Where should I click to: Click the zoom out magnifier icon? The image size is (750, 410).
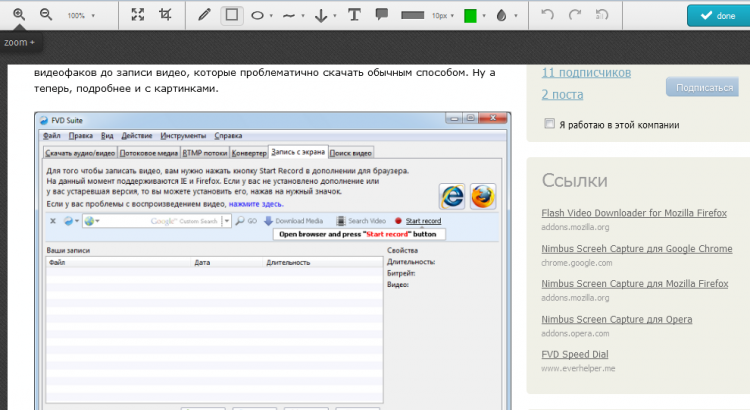[x=46, y=15]
